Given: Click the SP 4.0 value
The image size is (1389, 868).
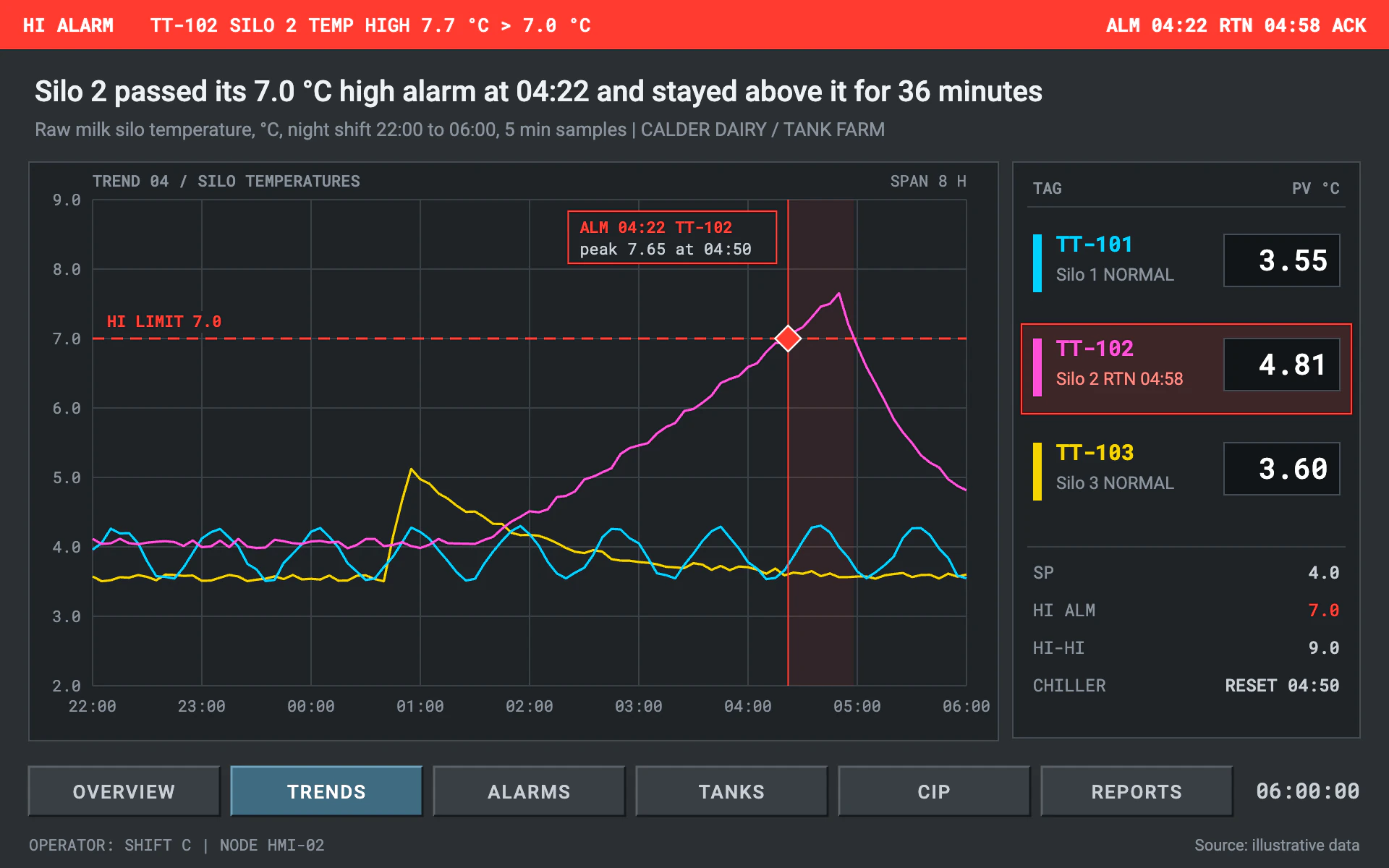Looking at the screenshot, I should click(x=1324, y=573).
